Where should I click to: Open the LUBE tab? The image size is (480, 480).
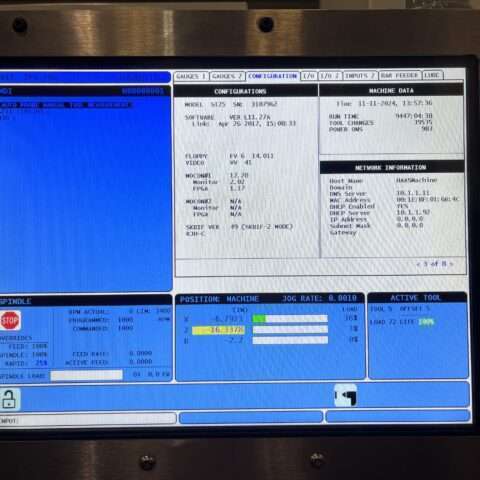tap(432, 75)
